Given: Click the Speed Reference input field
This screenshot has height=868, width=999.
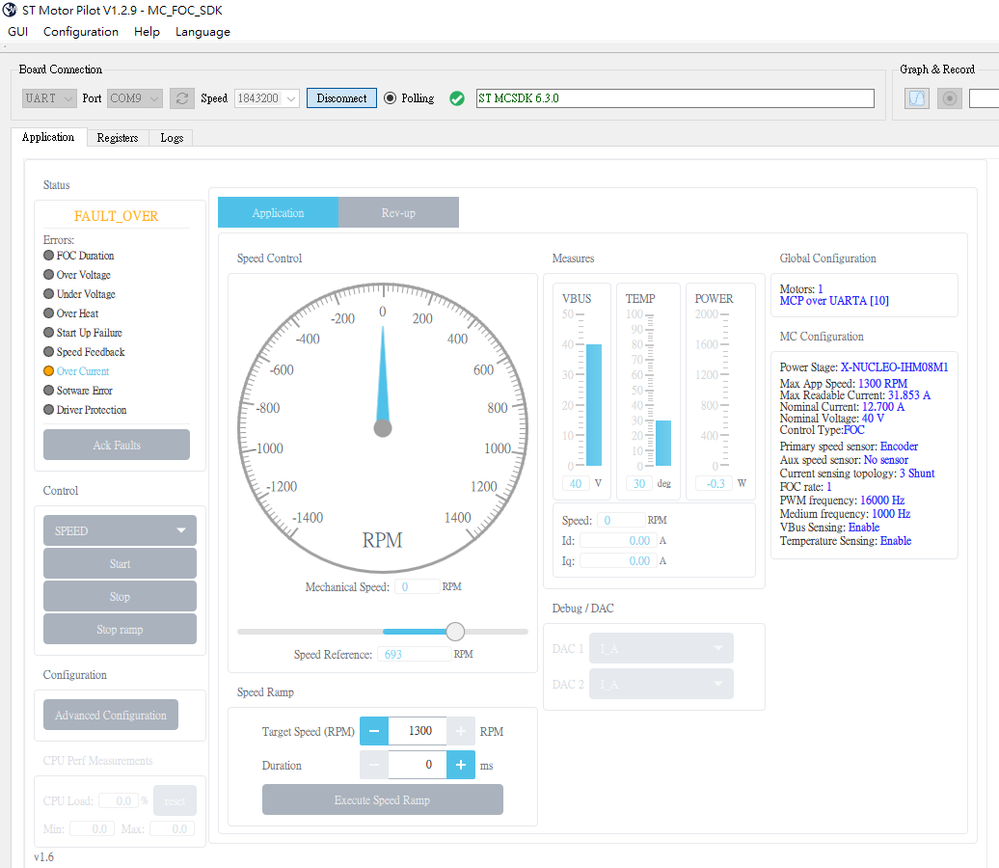Looking at the screenshot, I should pyautogui.click(x=414, y=654).
